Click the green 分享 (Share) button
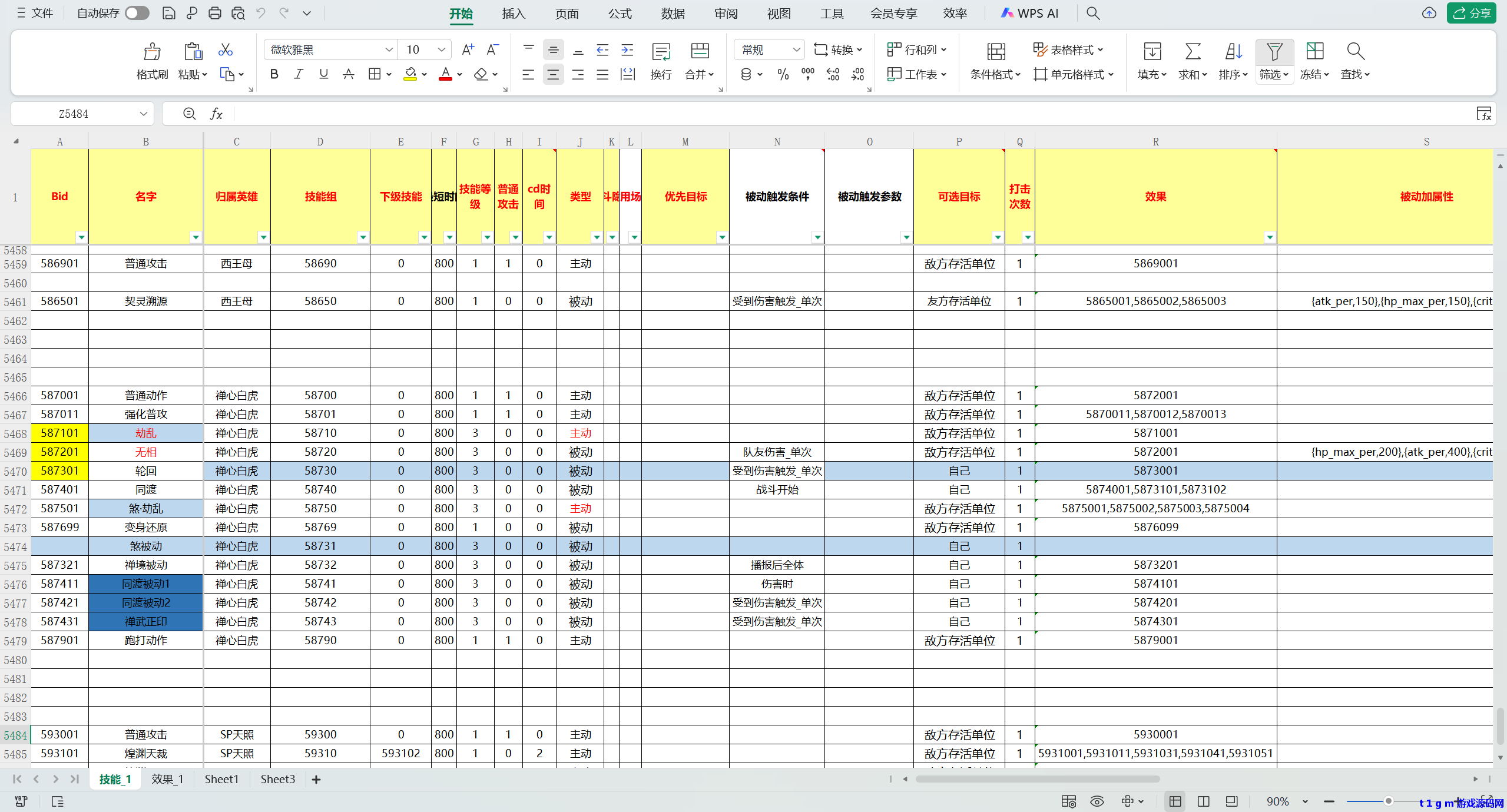1507x812 pixels. click(1470, 13)
